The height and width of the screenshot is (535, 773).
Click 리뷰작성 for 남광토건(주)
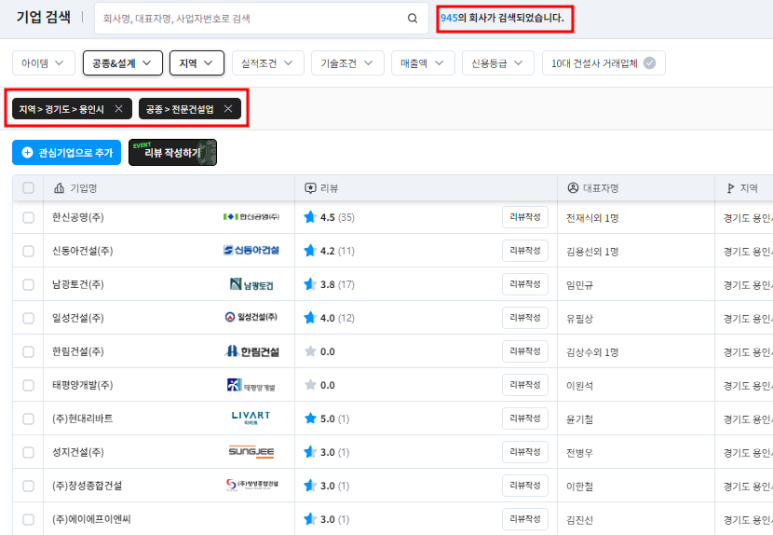525,284
